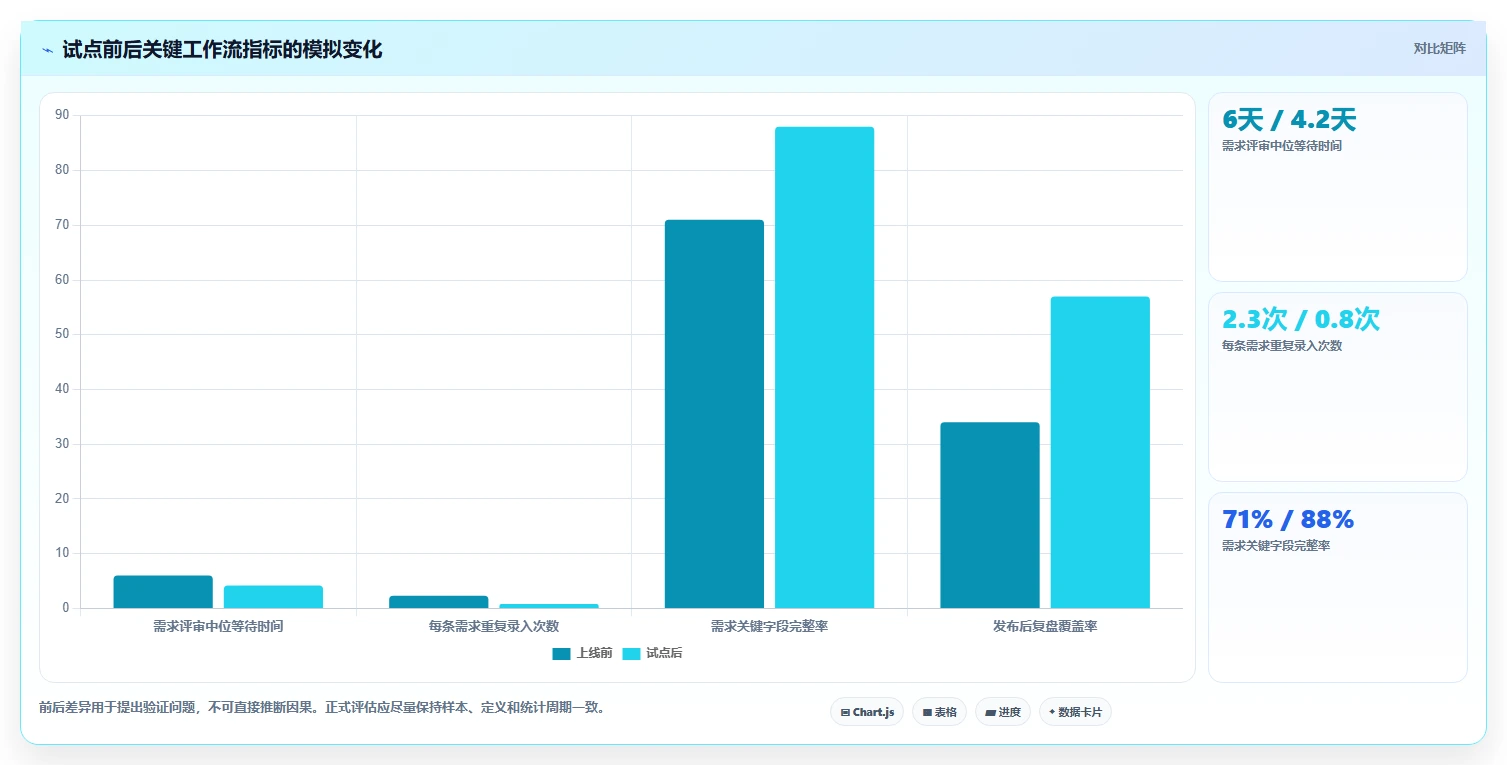1507x765 pixels.
Task: Click the title 试点前后关键工作流指标的模拟变化
Action: click(222, 50)
